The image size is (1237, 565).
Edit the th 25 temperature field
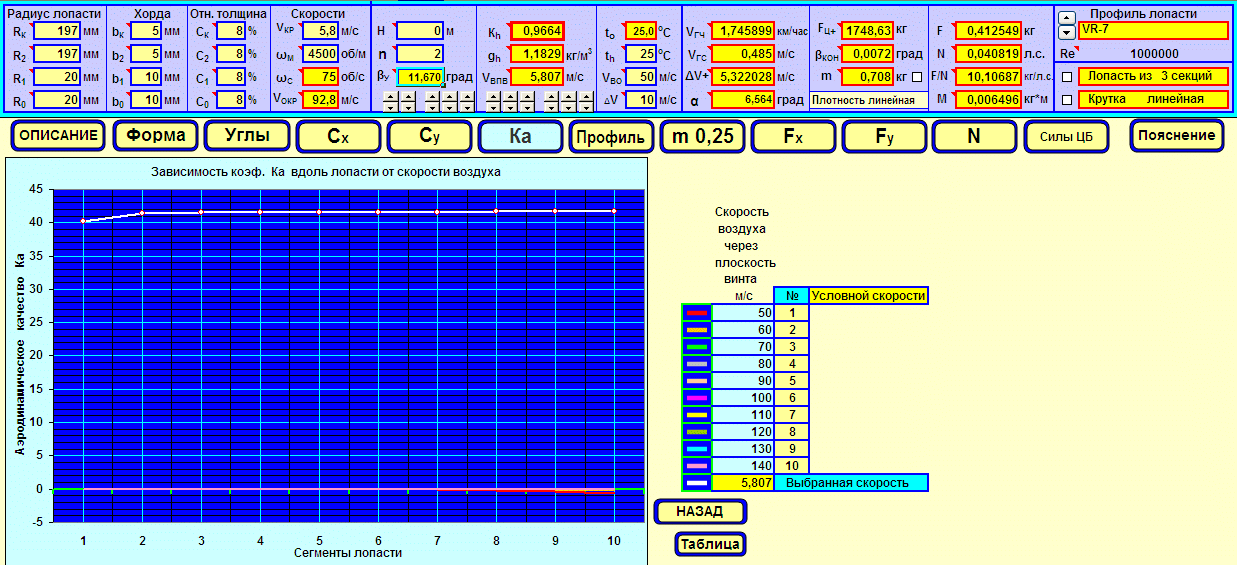(640, 54)
